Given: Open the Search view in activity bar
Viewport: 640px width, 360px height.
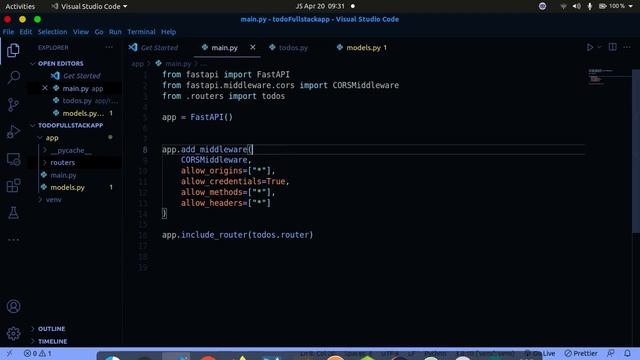Looking at the screenshot, I should (13, 77).
